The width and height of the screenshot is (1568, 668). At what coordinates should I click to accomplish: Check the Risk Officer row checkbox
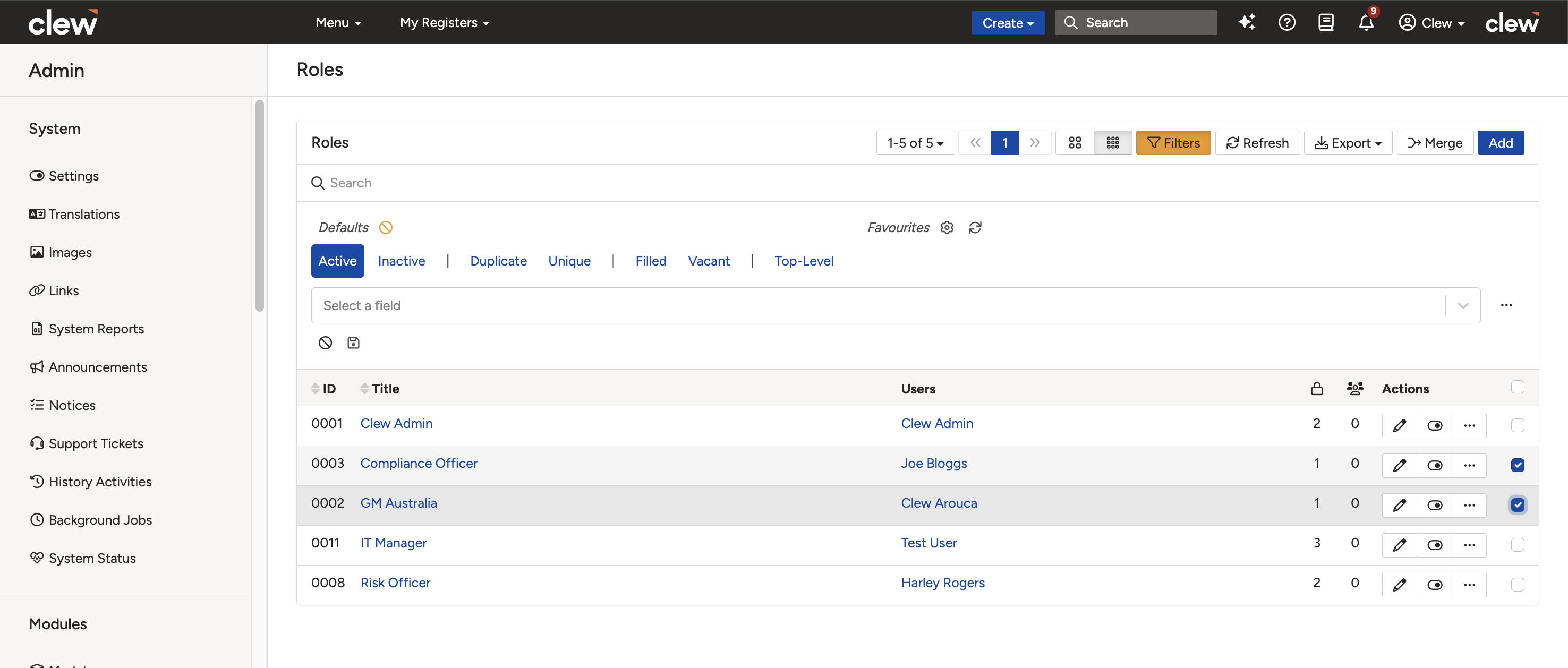pyautogui.click(x=1517, y=585)
